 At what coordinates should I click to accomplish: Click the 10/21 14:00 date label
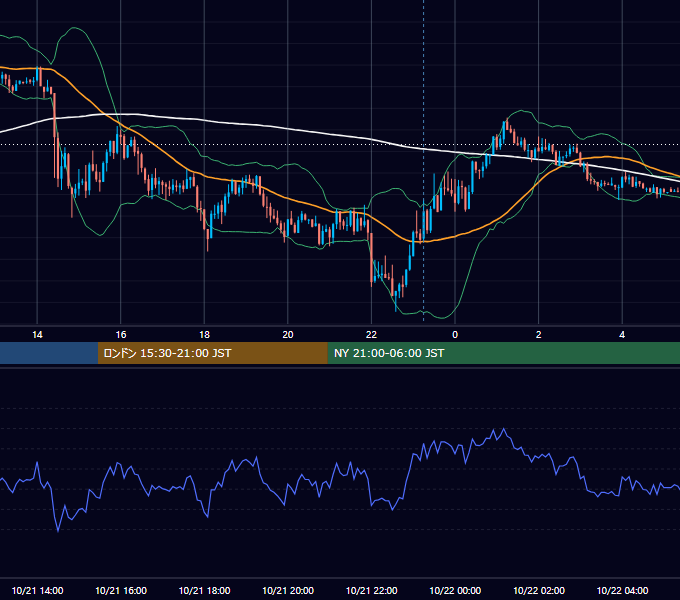(37, 590)
